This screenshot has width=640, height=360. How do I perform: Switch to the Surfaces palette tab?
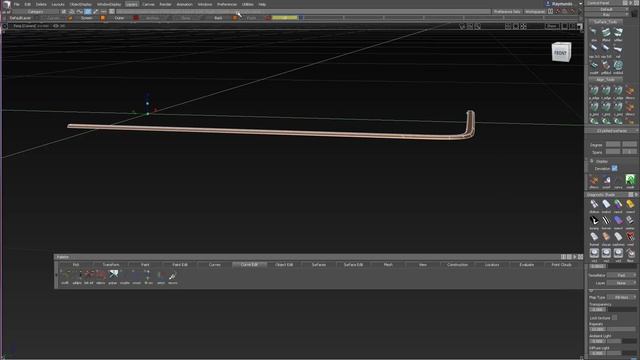click(x=319, y=264)
